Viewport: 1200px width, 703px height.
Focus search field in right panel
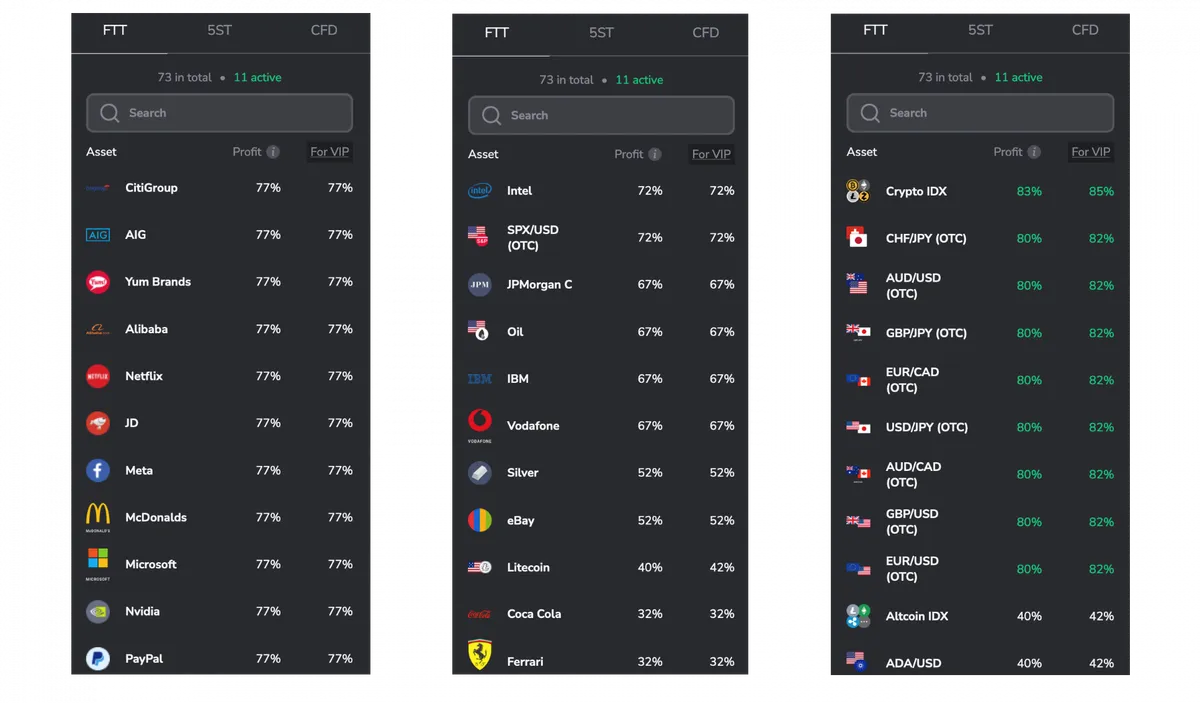(980, 113)
